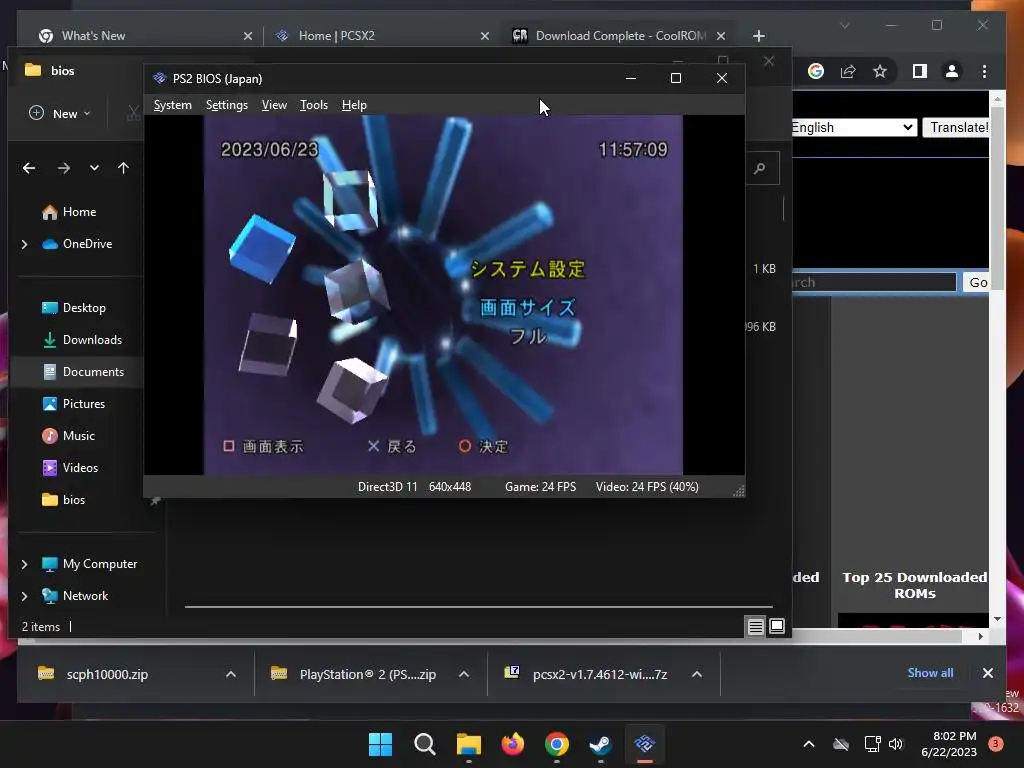Open Chrome from the taskbar
The image size is (1024, 768).
[556, 744]
